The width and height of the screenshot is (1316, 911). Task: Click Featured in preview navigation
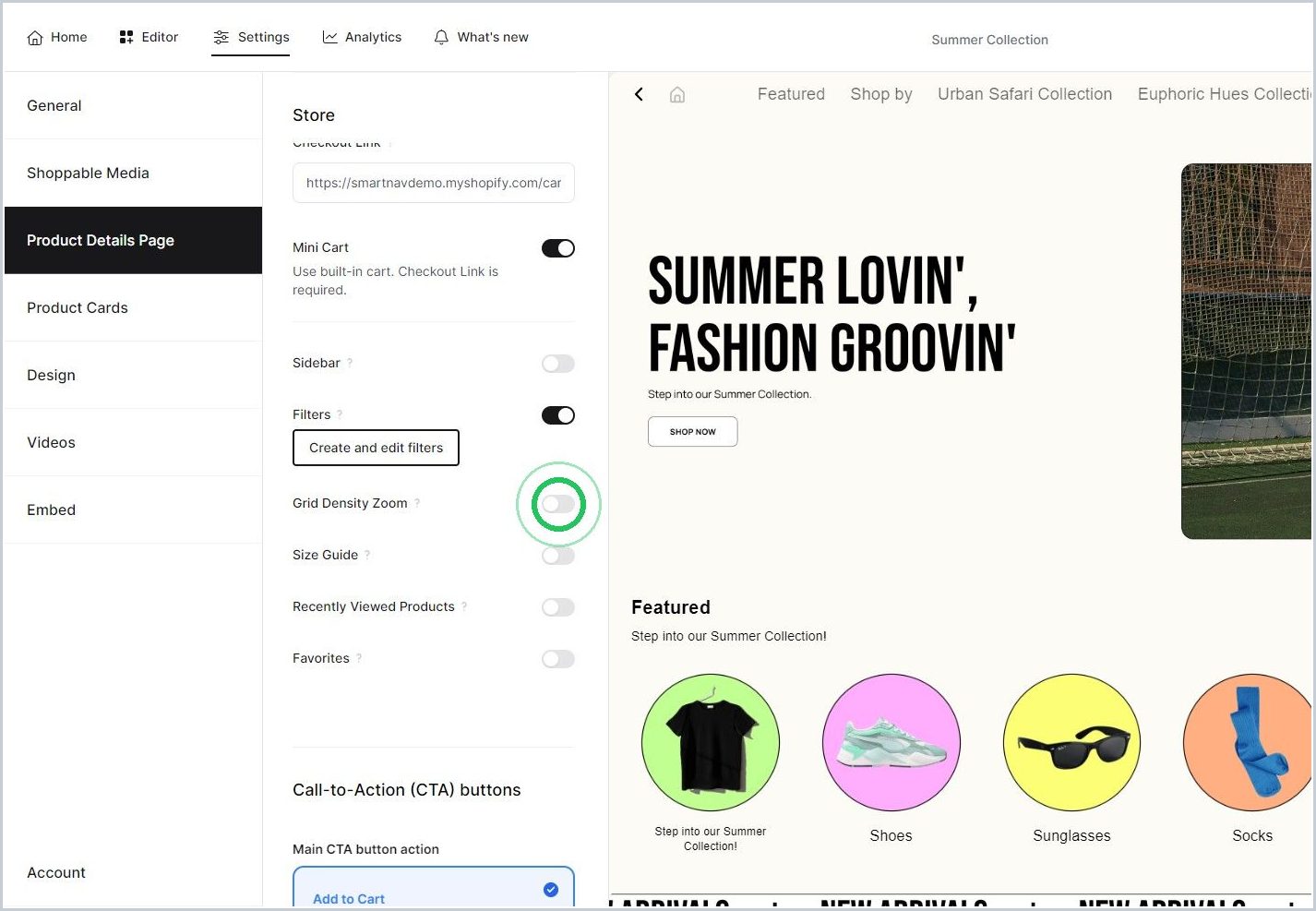[791, 94]
